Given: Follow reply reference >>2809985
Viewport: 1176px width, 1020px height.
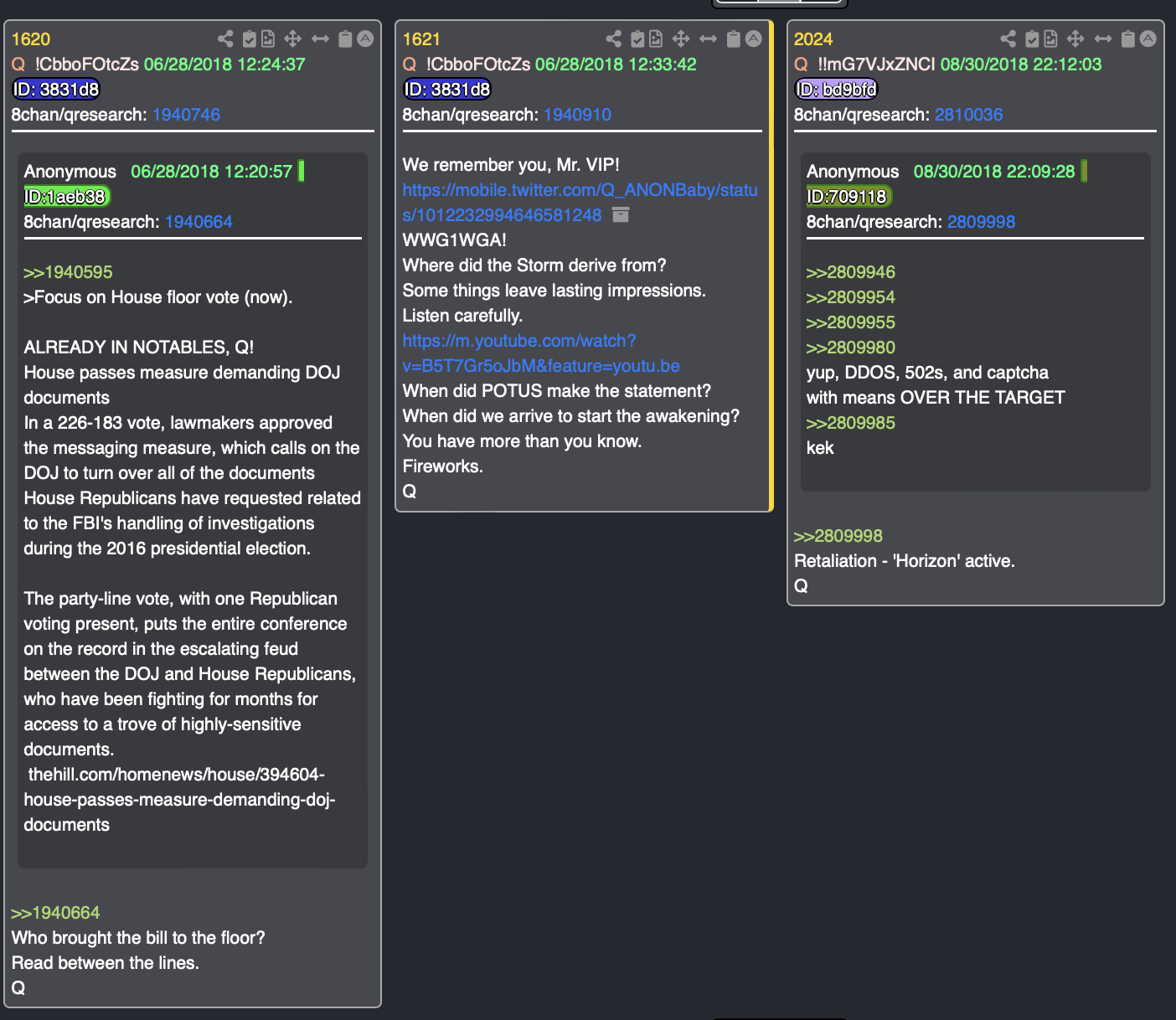Looking at the screenshot, I should point(851,423).
